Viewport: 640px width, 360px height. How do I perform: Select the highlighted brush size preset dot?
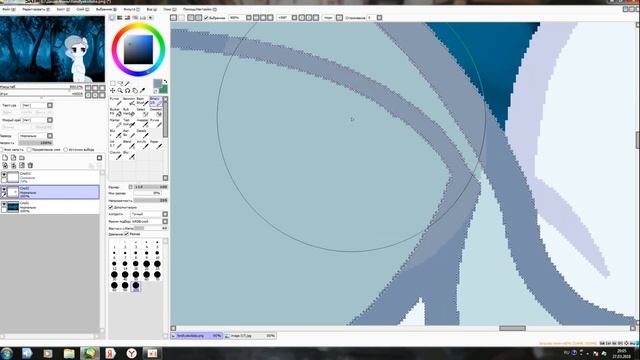pyautogui.click(x=136, y=286)
